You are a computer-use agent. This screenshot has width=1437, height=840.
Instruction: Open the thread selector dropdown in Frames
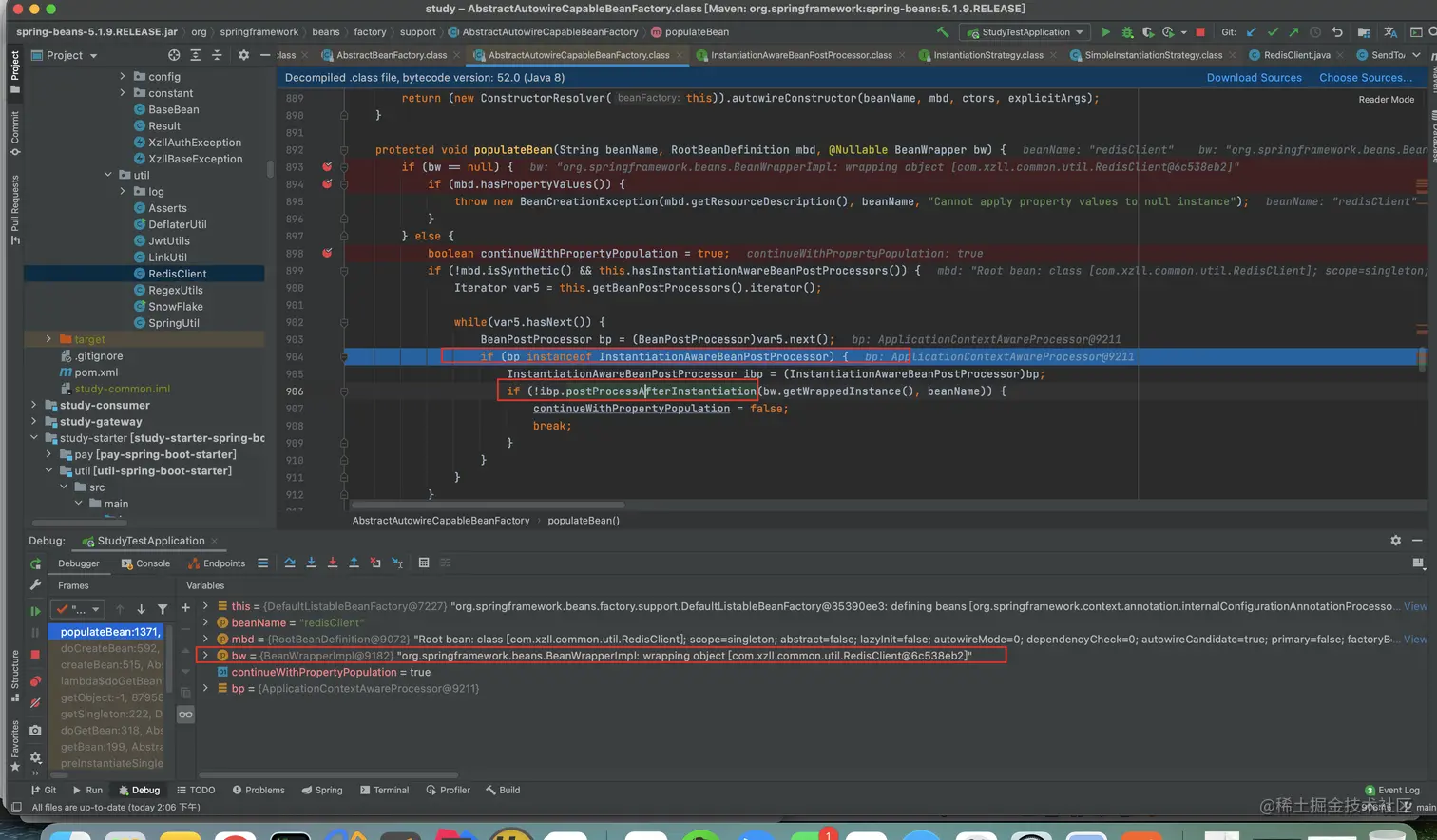pyautogui.click(x=79, y=609)
